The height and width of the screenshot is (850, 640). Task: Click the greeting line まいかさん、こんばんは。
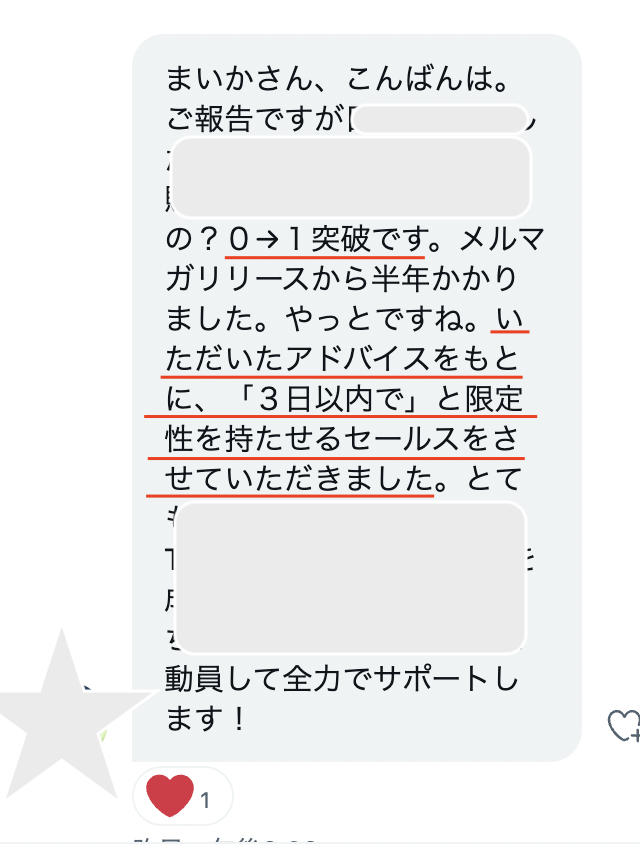click(337, 79)
